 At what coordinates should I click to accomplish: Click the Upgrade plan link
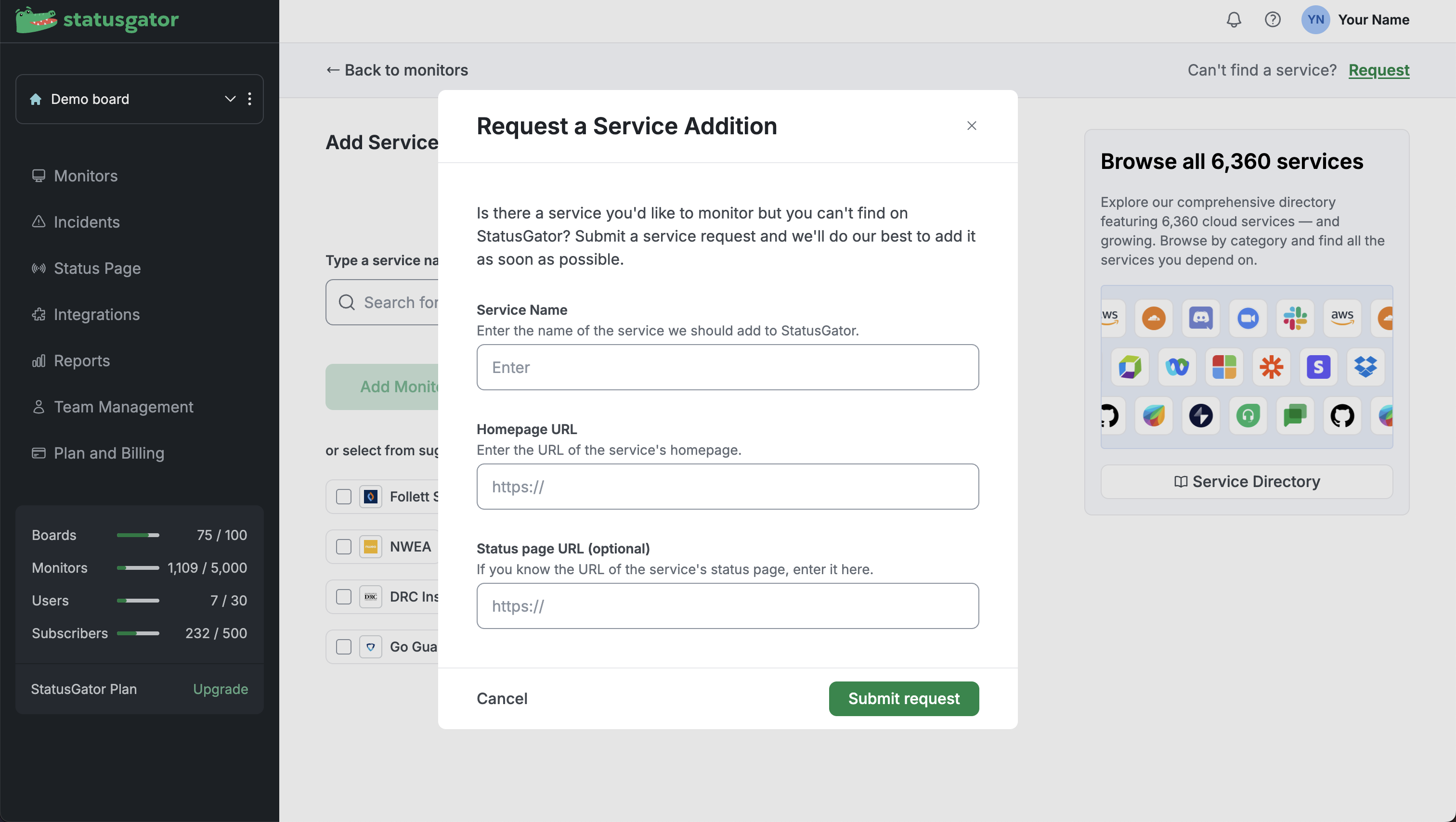pos(221,689)
